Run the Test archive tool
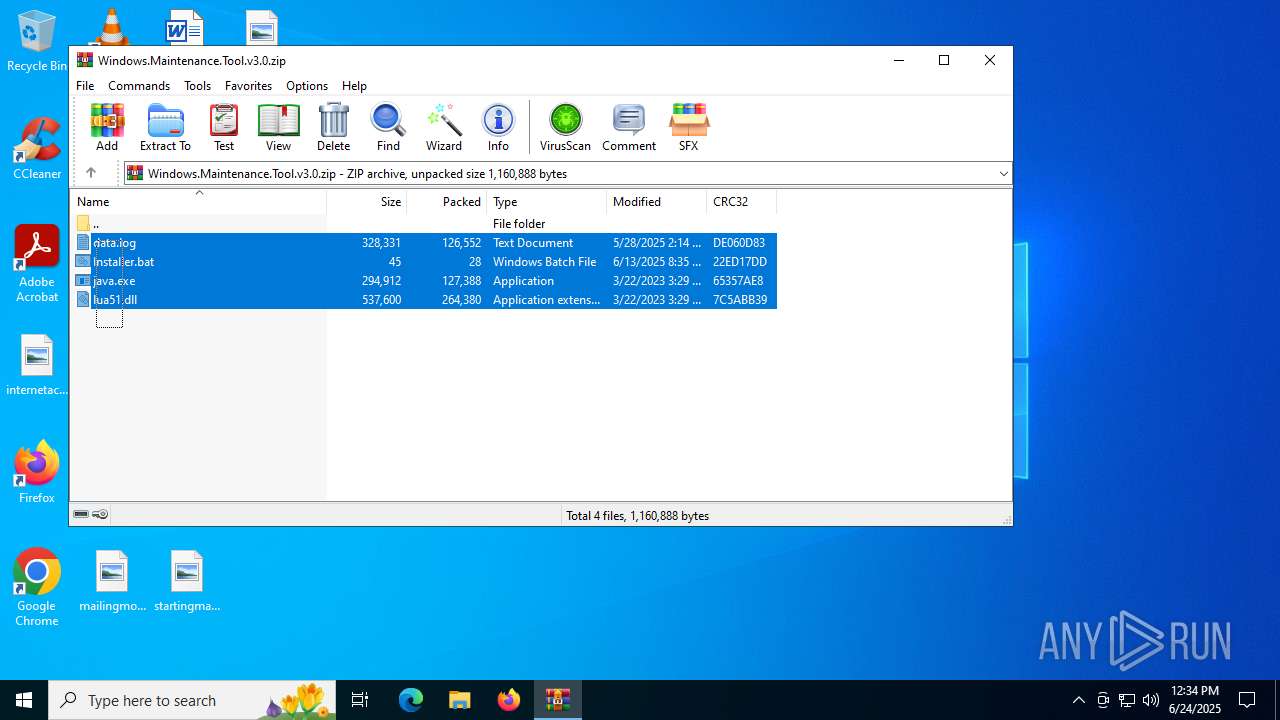The width and height of the screenshot is (1280, 720). [224, 127]
